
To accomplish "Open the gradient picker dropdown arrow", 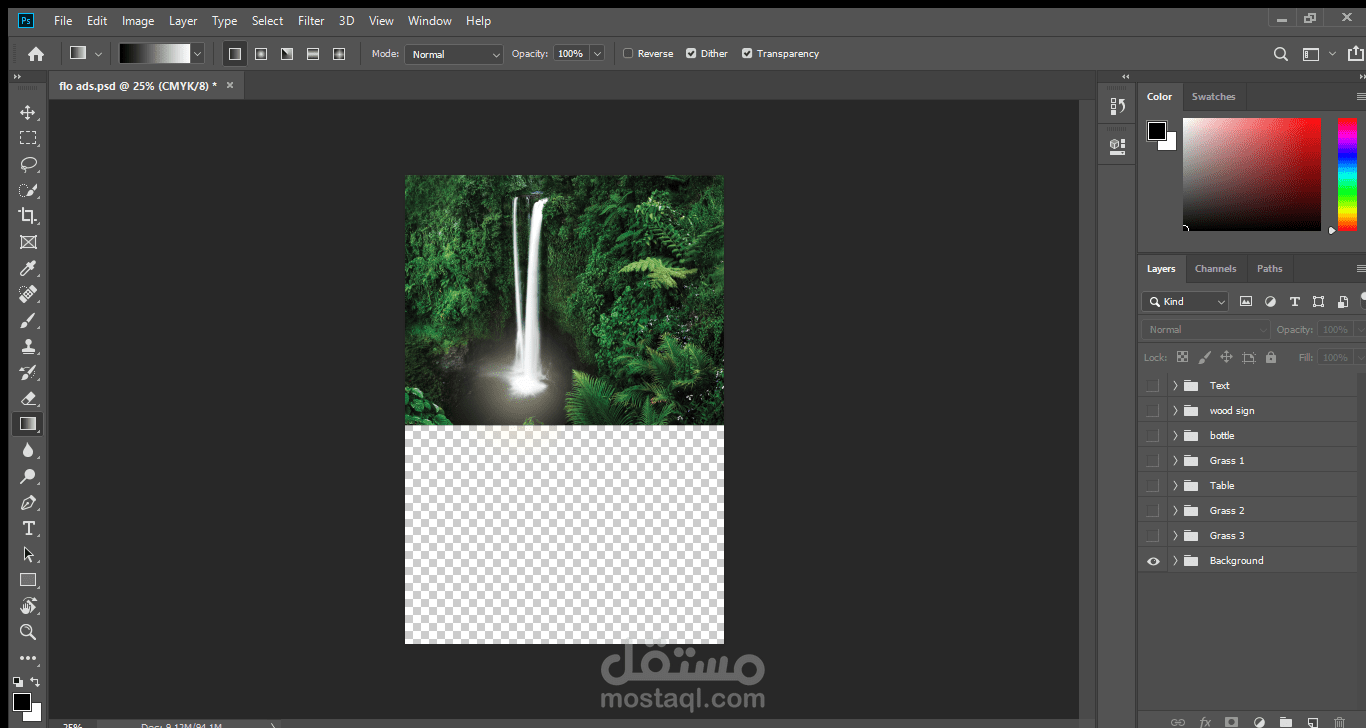I will point(197,54).
